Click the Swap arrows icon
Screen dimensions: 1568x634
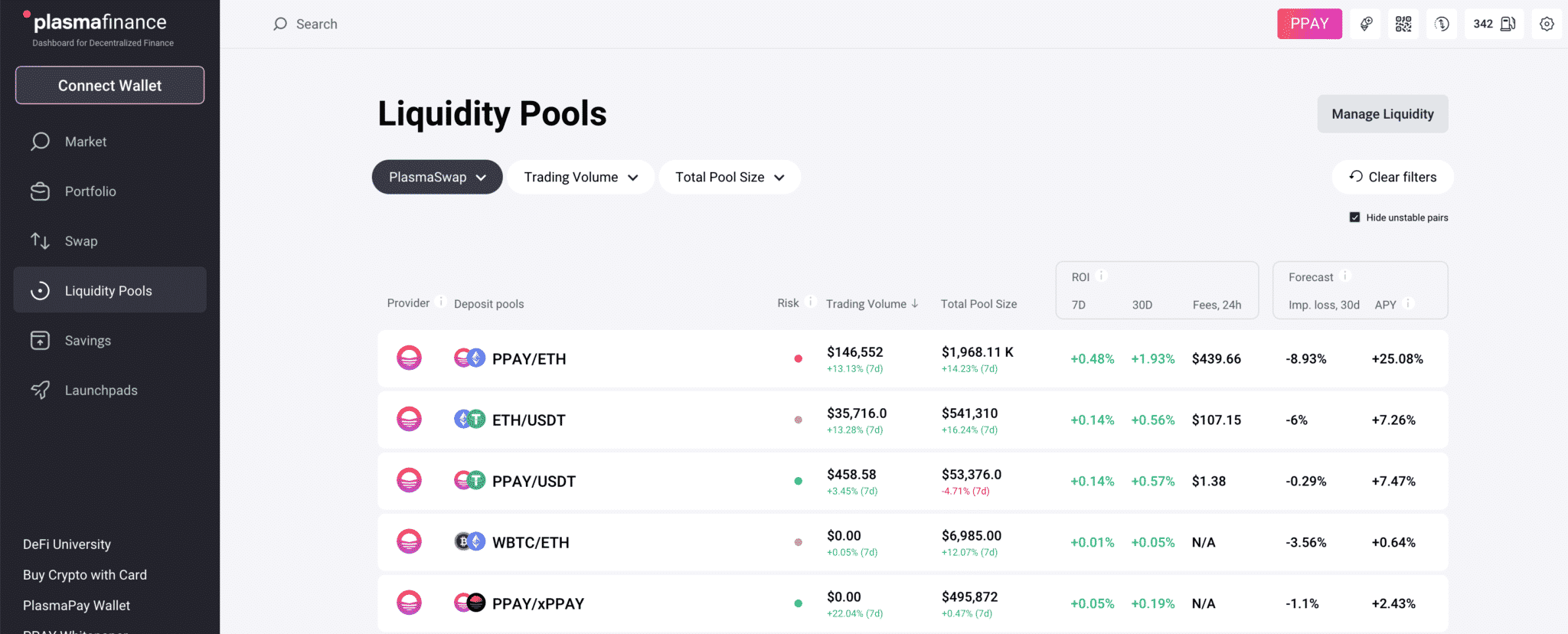click(40, 241)
